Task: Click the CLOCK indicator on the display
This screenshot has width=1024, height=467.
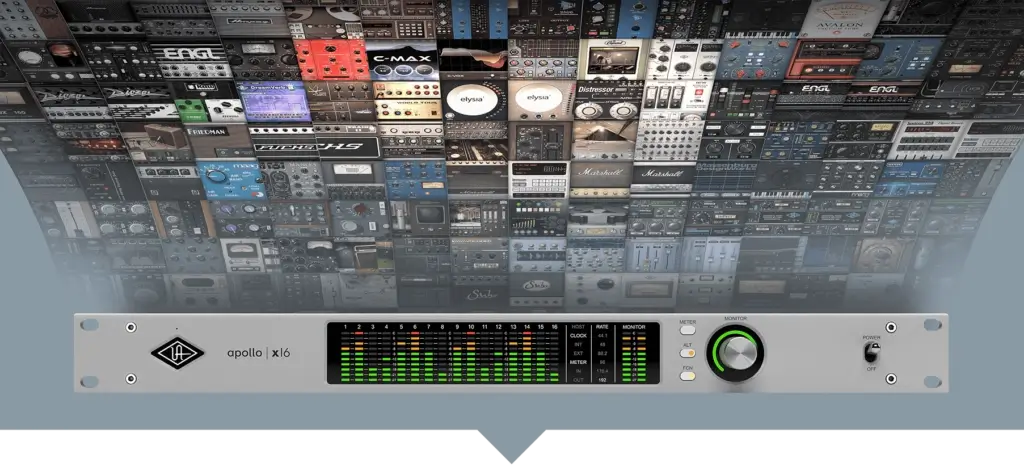Action: click(579, 336)
